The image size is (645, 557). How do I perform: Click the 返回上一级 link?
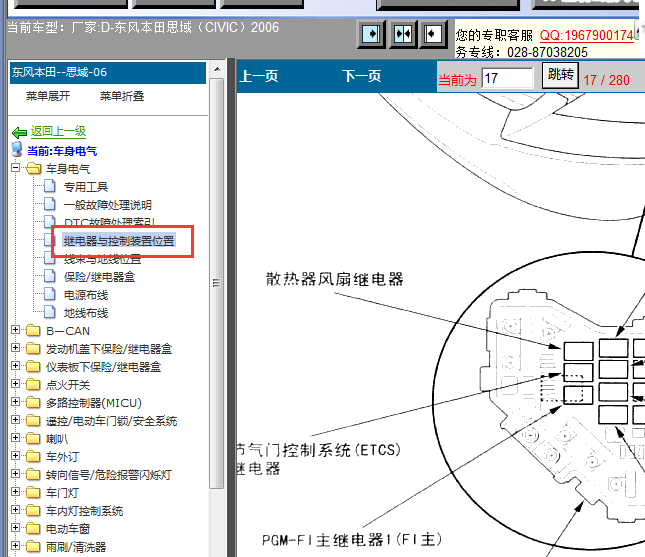point(58,132)
